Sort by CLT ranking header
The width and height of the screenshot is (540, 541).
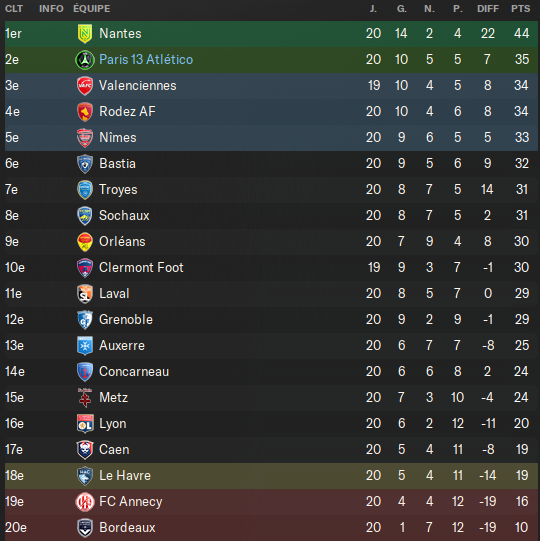(14, 9)
